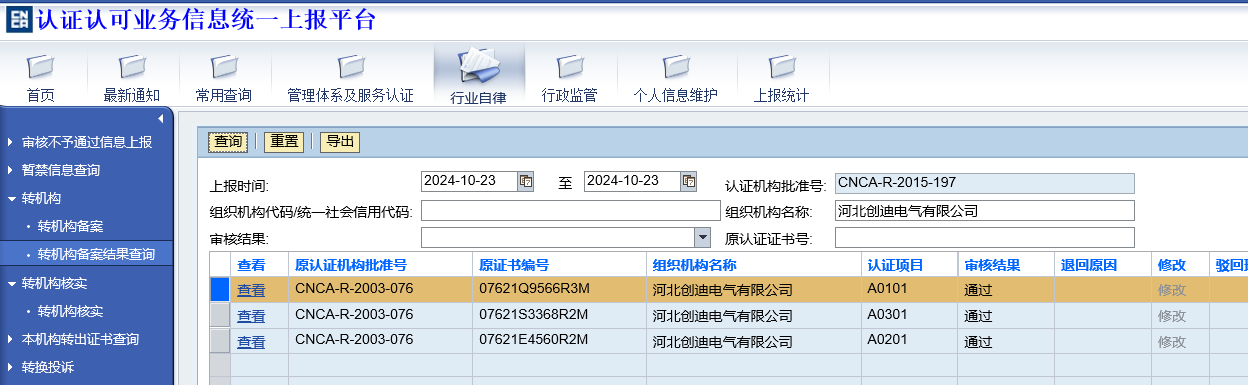The width and height of the screenshot is (1248, 385).
Task: Open the 上报统计 folder icon
Action: (x=782, y=66)
